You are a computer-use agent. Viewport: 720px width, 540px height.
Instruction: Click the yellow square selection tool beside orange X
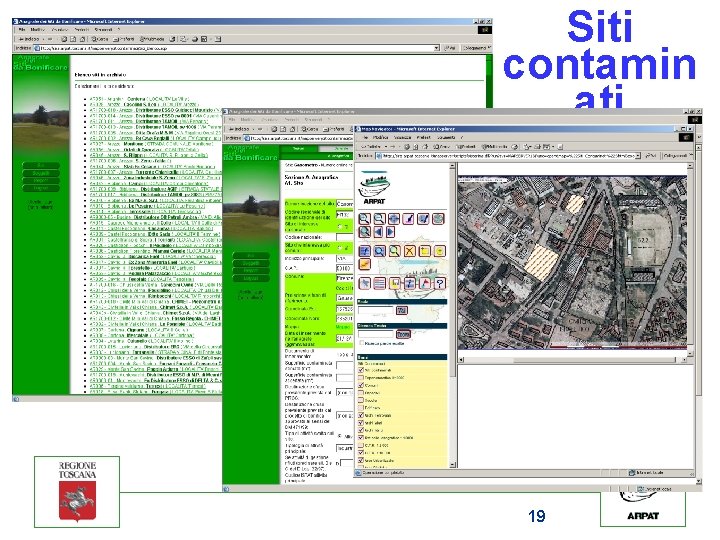425,251
